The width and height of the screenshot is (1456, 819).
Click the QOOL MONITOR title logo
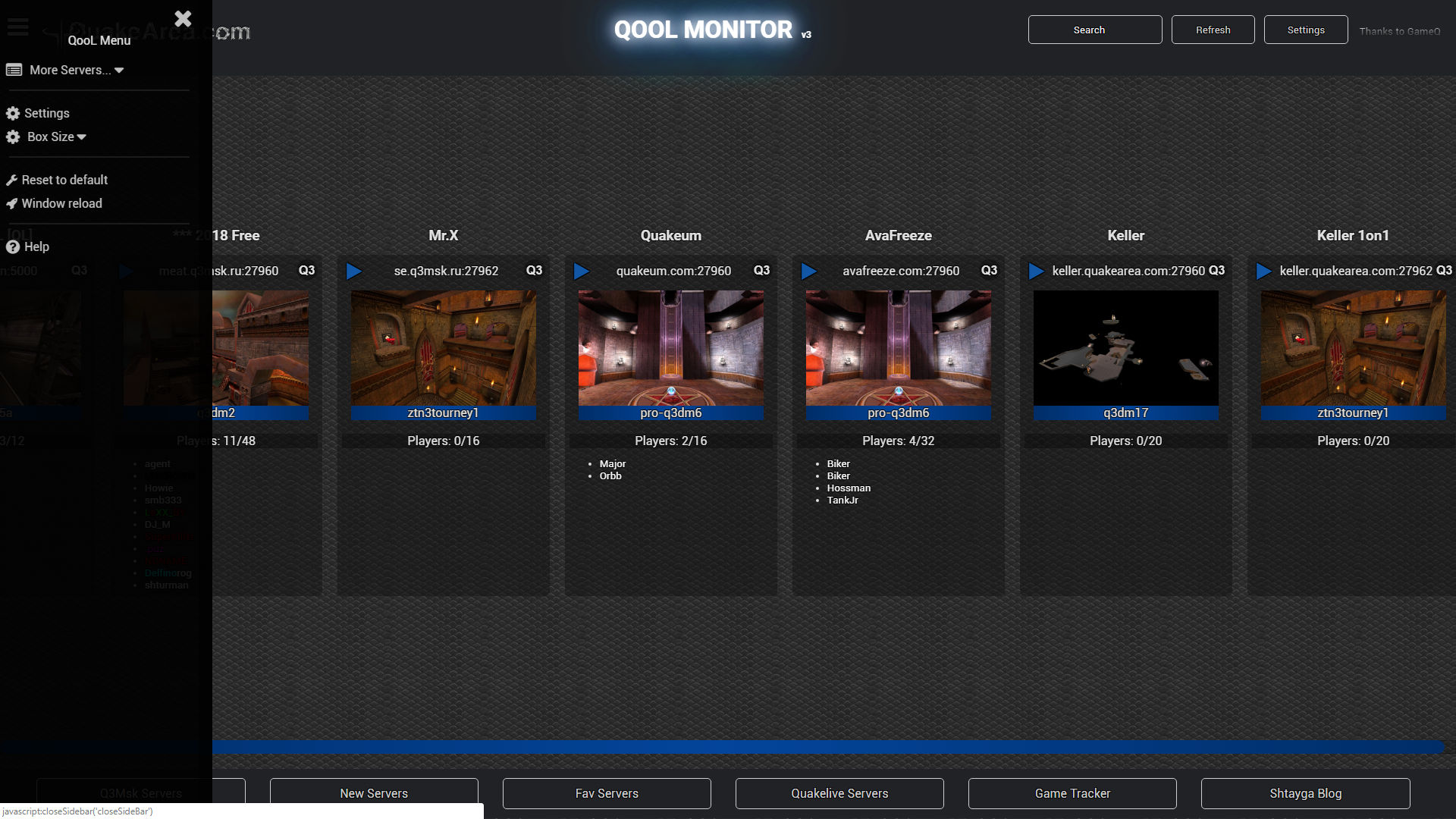[x=703, y=30]
